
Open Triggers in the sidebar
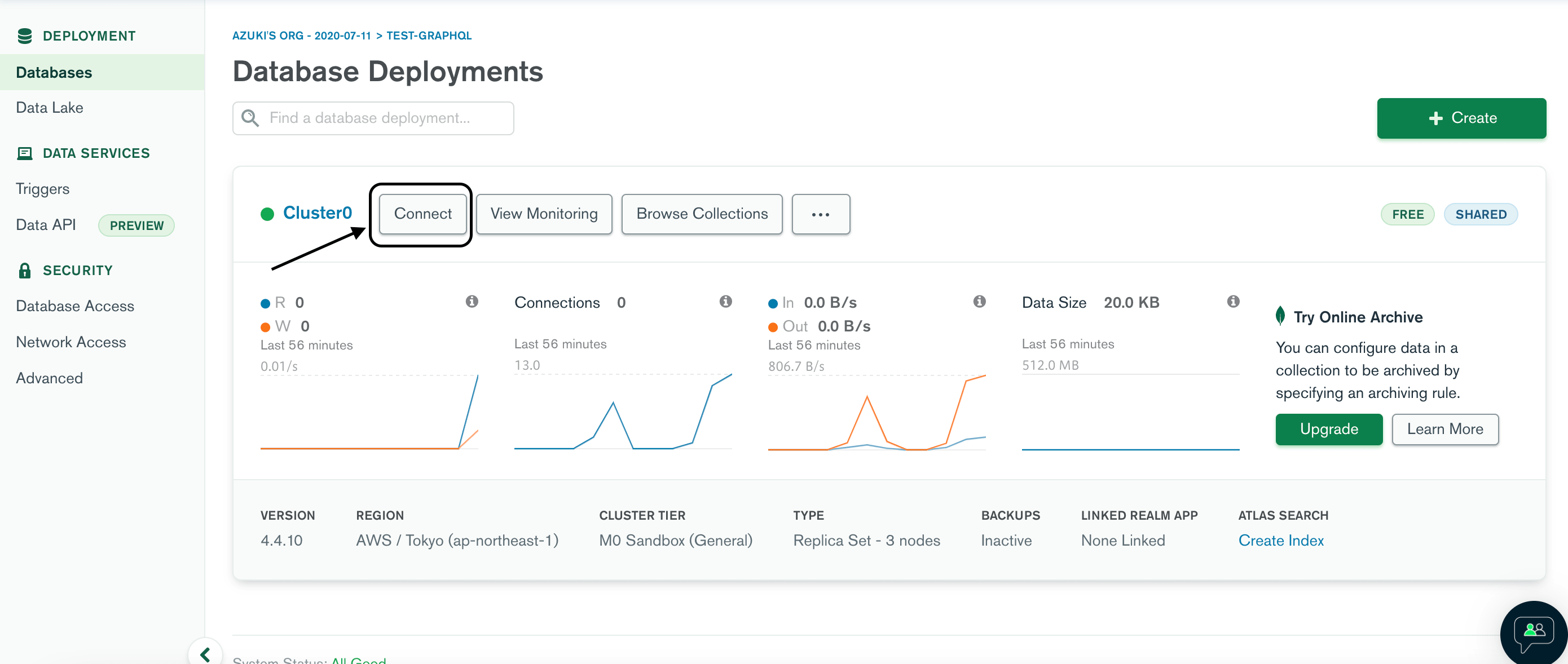click(43, 189)
